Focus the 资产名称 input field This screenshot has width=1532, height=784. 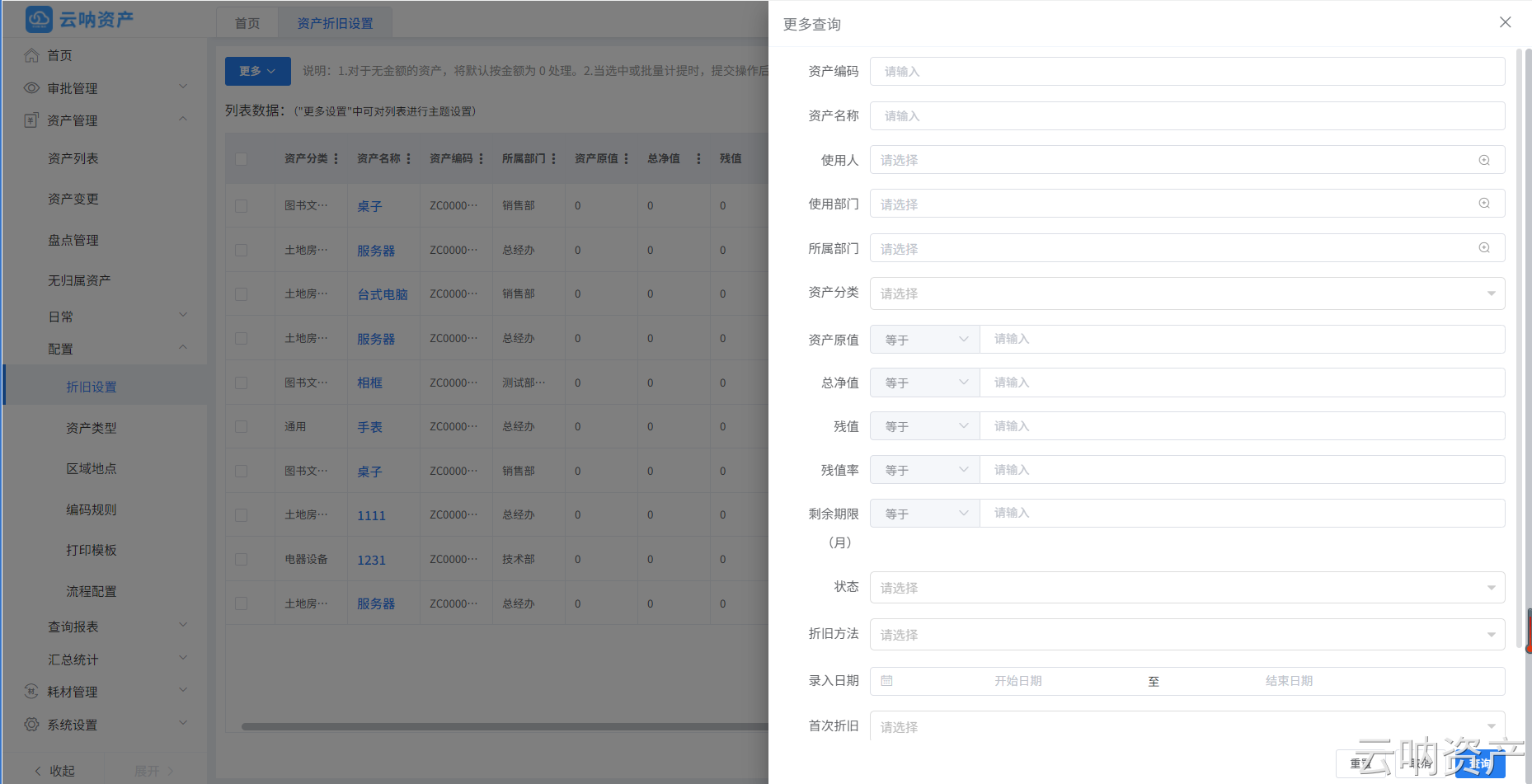point(1187,115)
